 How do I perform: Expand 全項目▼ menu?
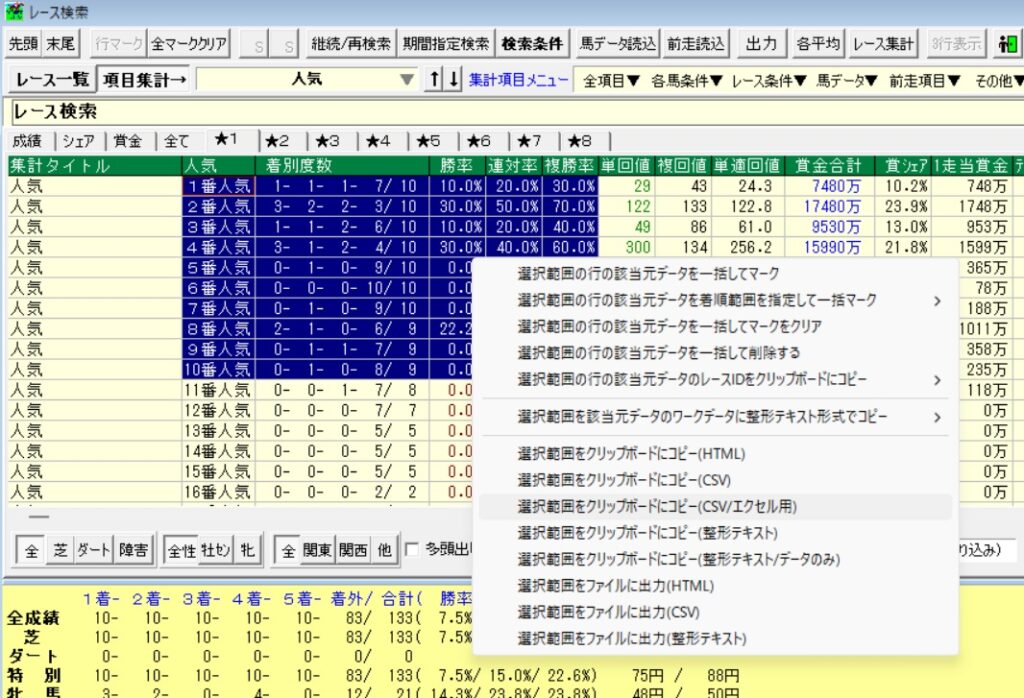click(611, 81)
